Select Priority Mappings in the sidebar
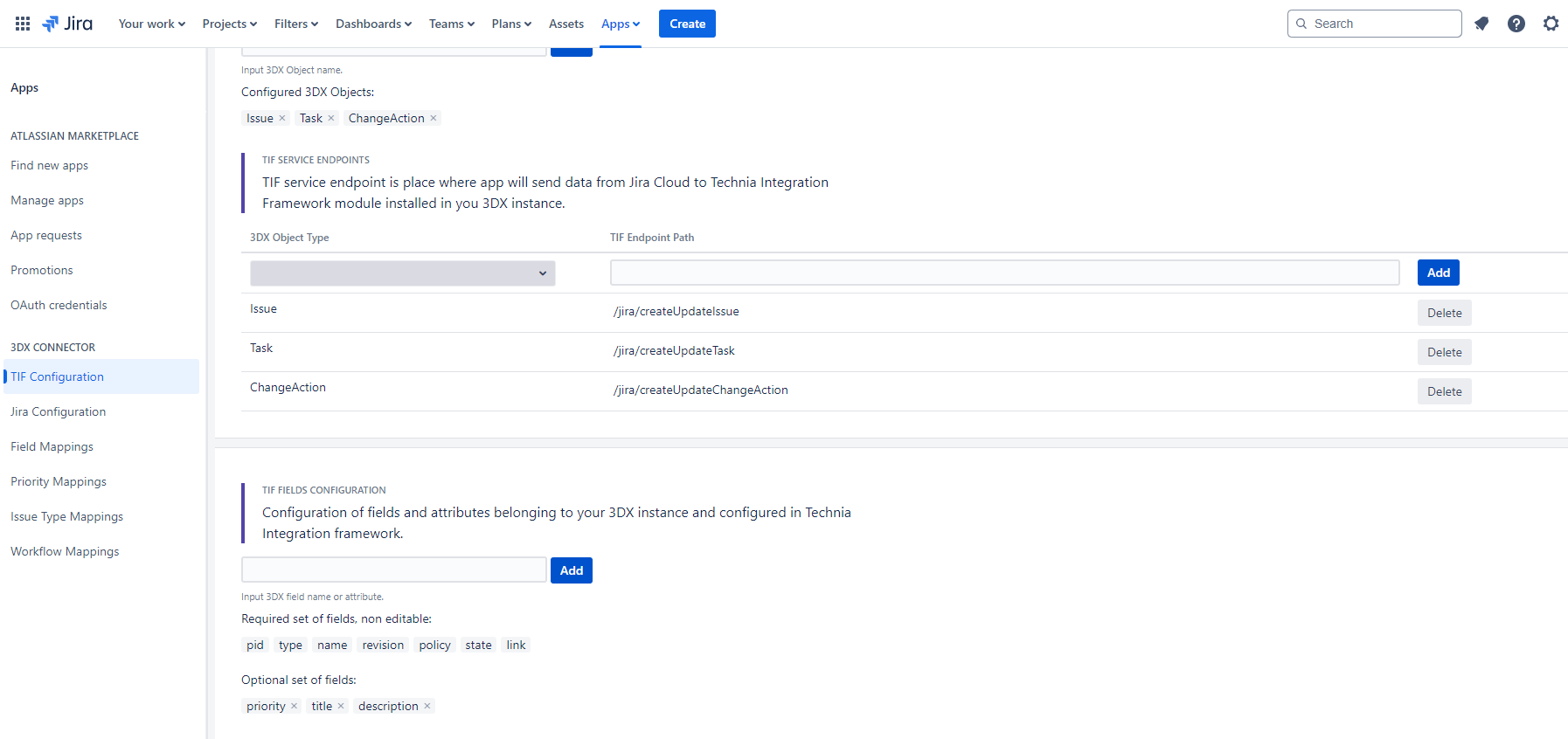This screenshot has height=739, width=1568. point(59,481)
